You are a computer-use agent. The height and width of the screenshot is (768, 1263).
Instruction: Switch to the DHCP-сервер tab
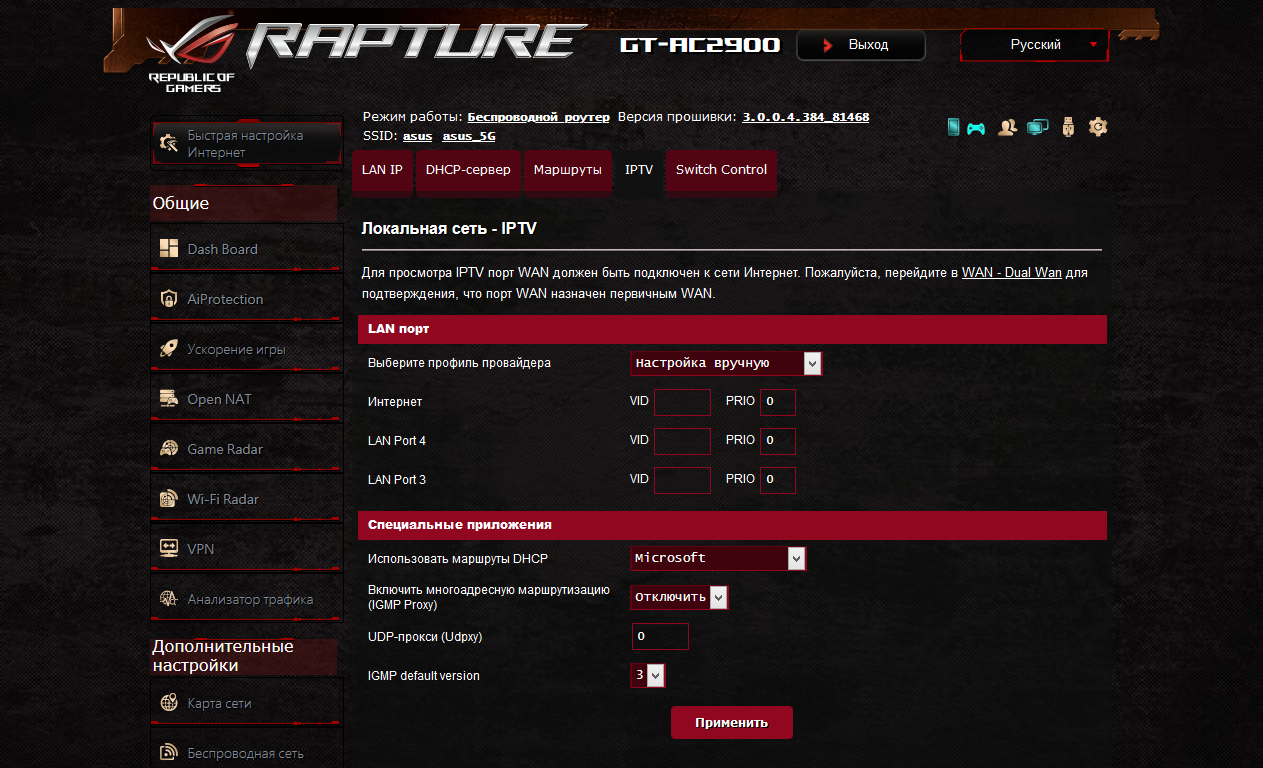tap(468, 170)
